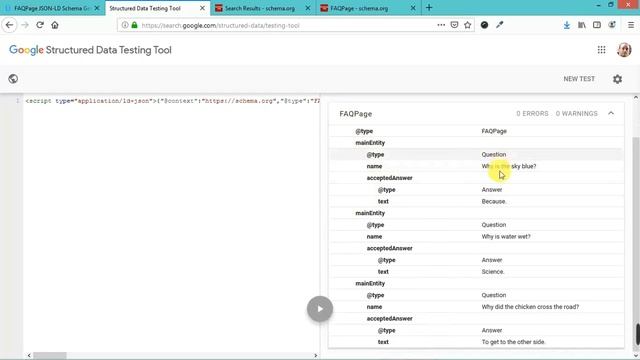This screenshot has height=360, width=640.
Task: Reload the page with the refresh icon
Action: point(40,25)
